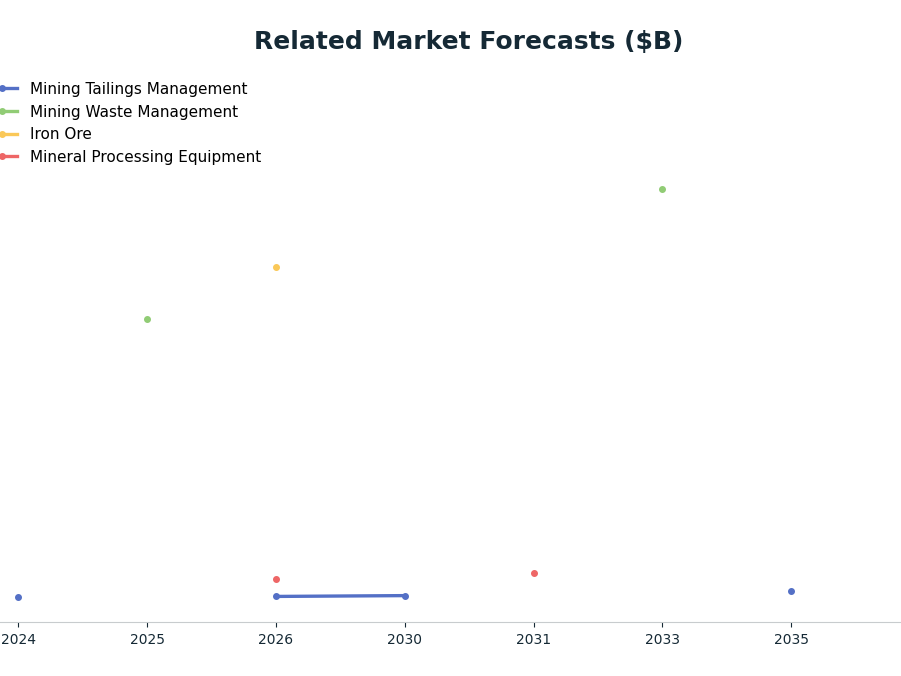
Task: Select the red data point at 2031
Action: pyautogui.click(x=534, y=573)
